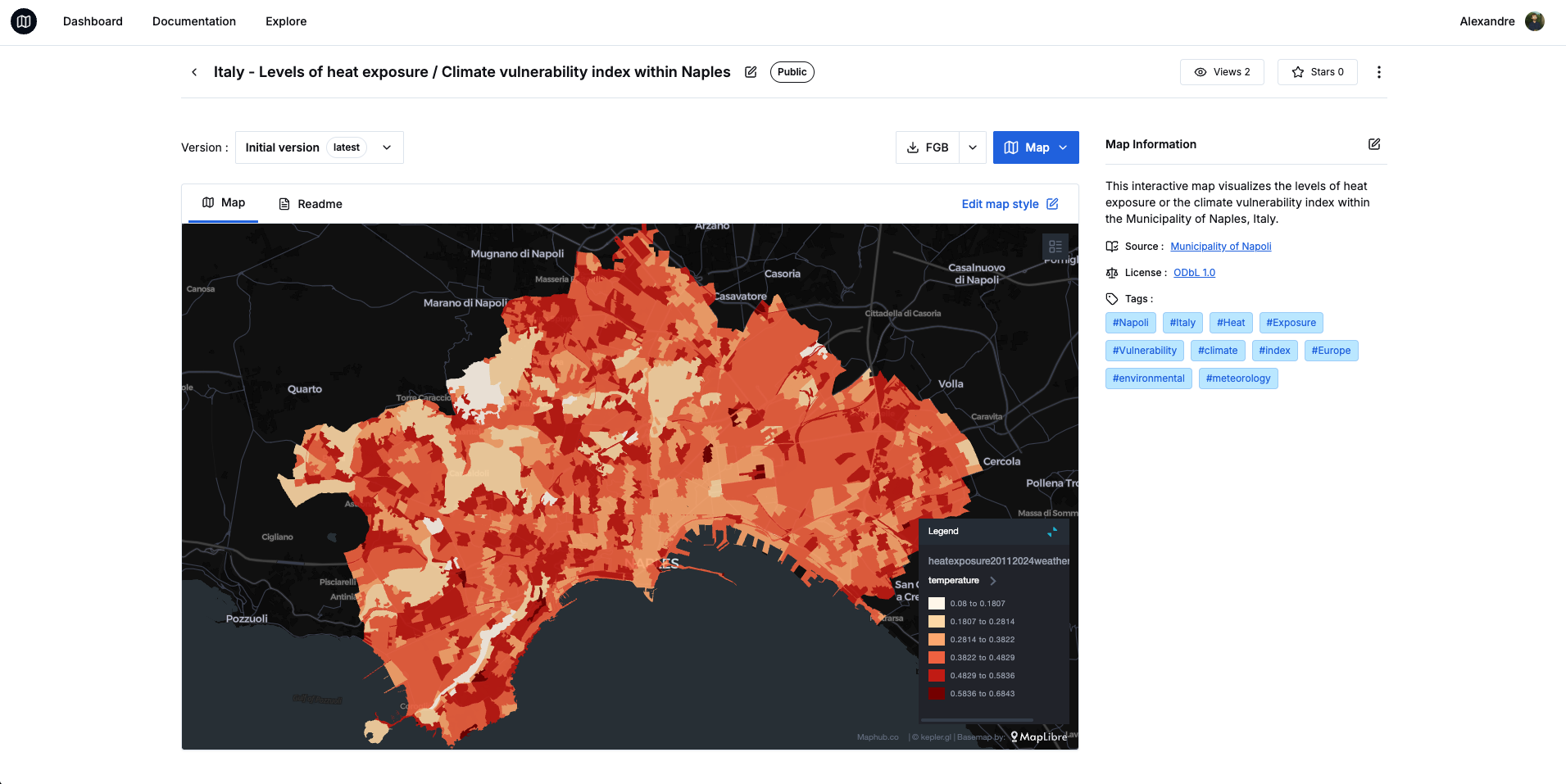Click the MapHub logo icon

click(x=24, y=21)
